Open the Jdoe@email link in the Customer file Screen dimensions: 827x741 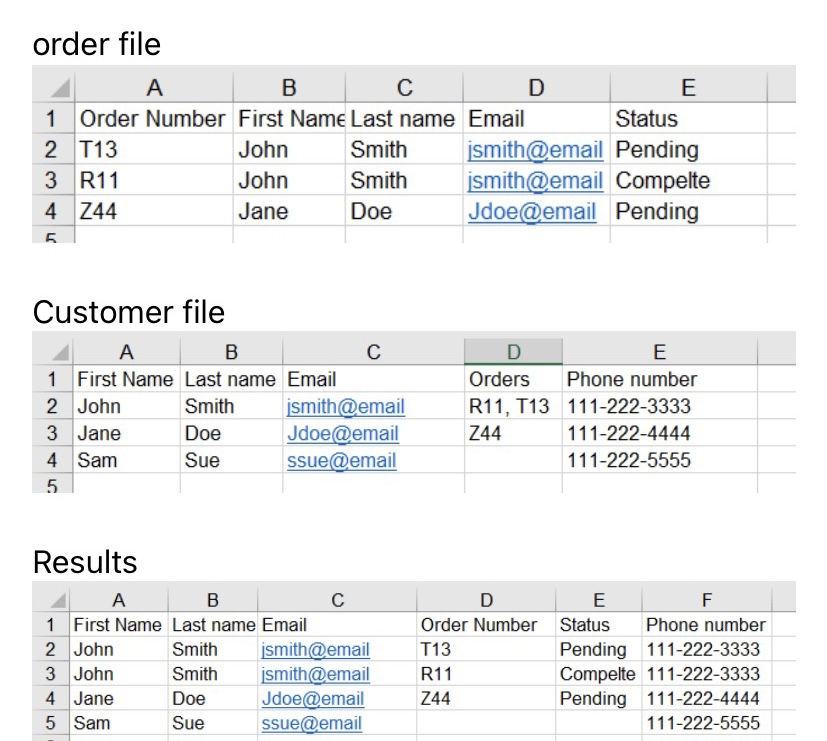tap(342, 433)
